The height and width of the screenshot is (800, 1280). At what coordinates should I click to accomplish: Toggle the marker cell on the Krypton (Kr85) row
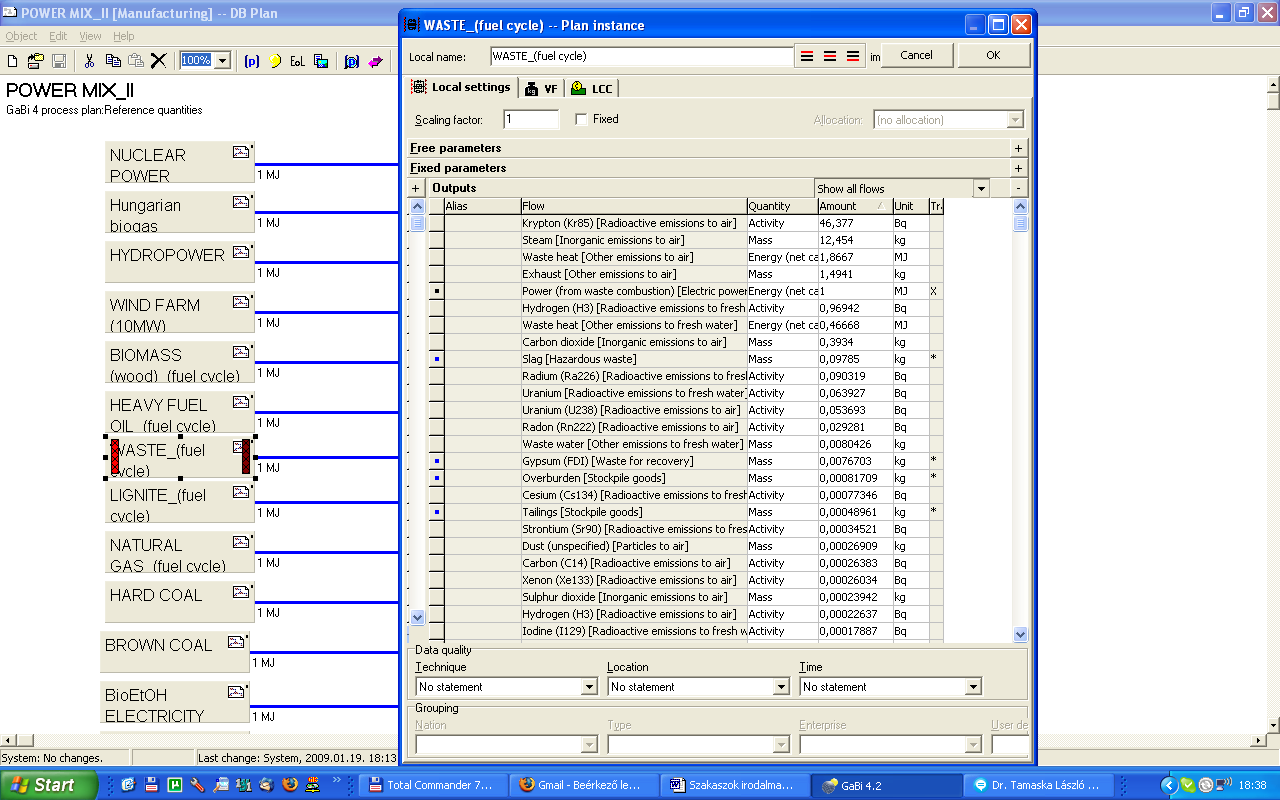coord(437,223)
